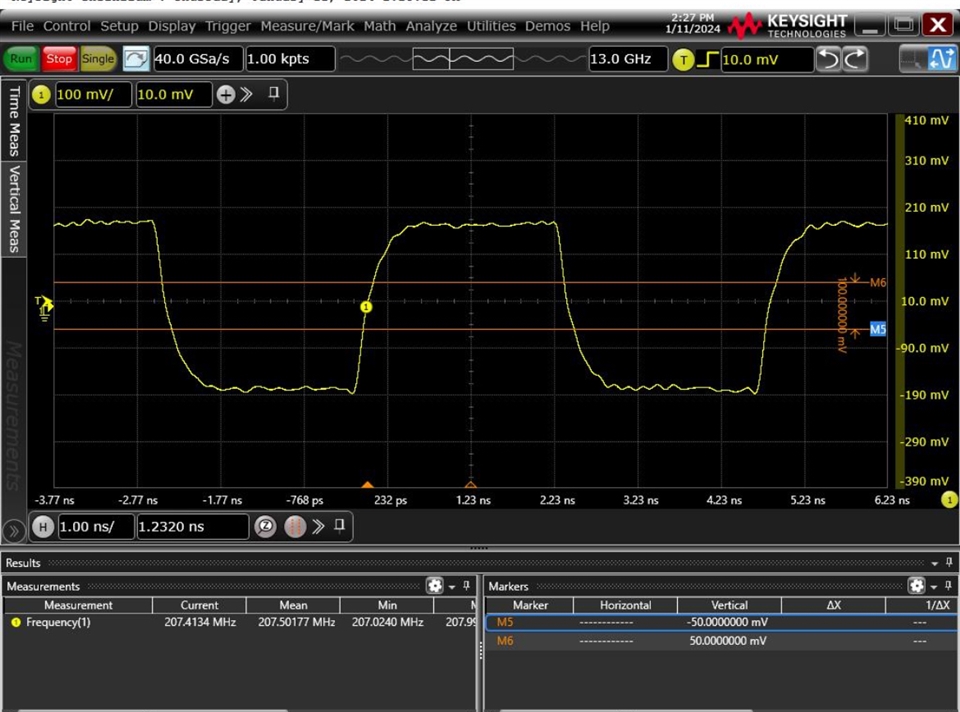Click the zoom Z icon
Viewport: 960px width, 712px height.
click(x=265, y=527)
